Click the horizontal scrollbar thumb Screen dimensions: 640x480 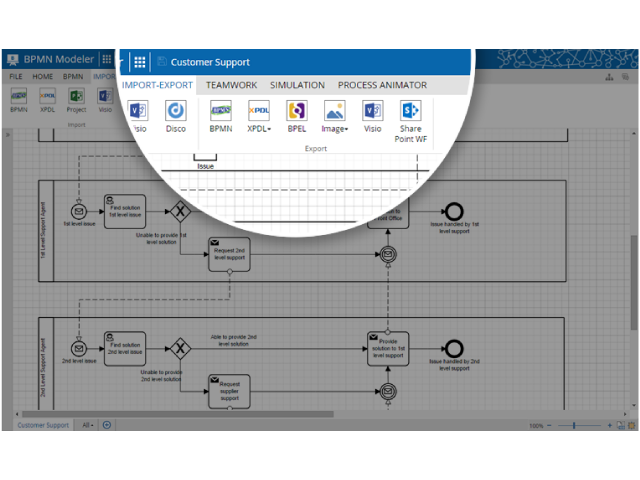coord(178,414)
